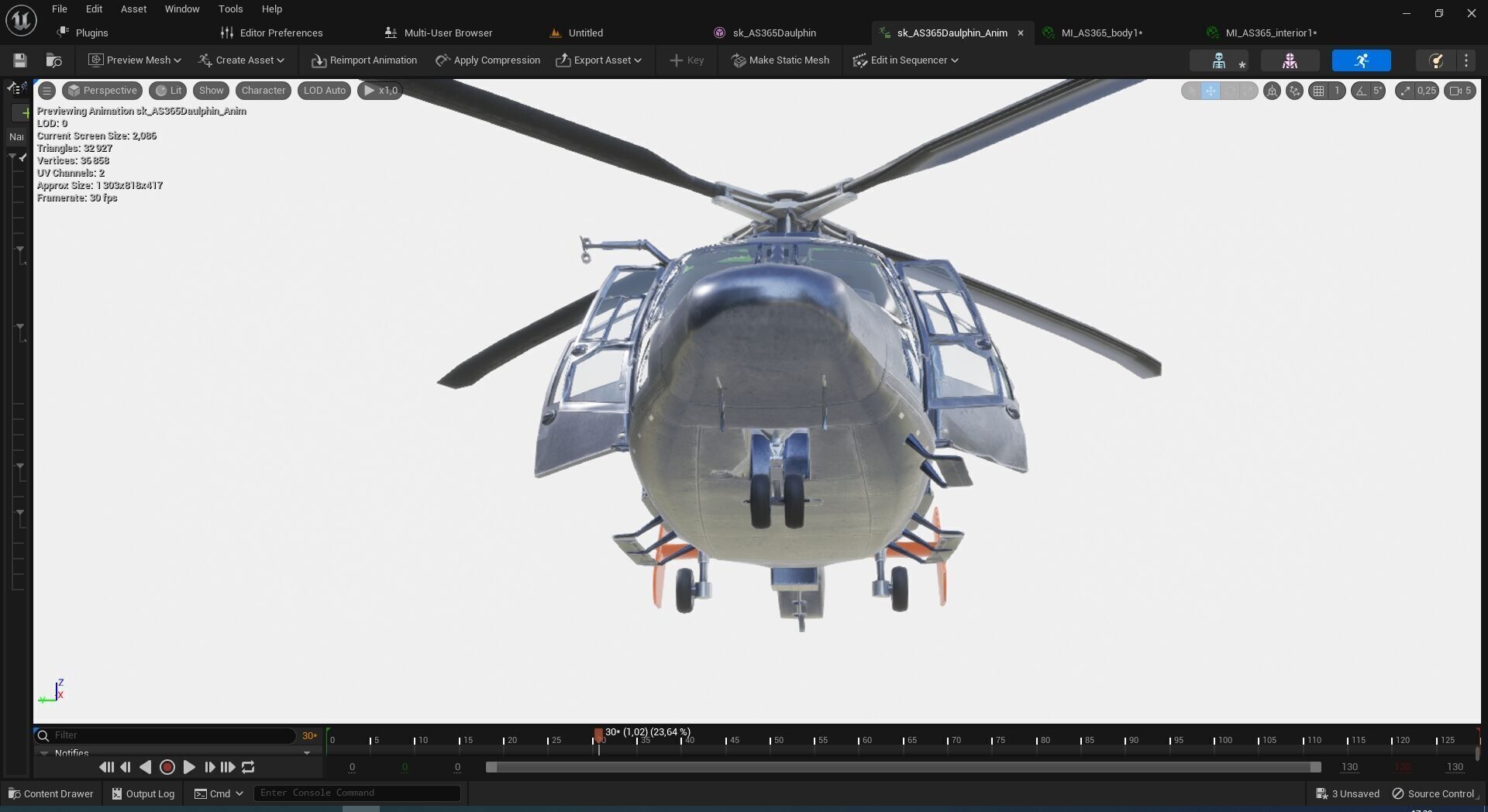Image resolution: width=1488 pixels, height=812 pixels.
Task: Toggle rotation angle snapping
Action: click(x=1360, y=91)
